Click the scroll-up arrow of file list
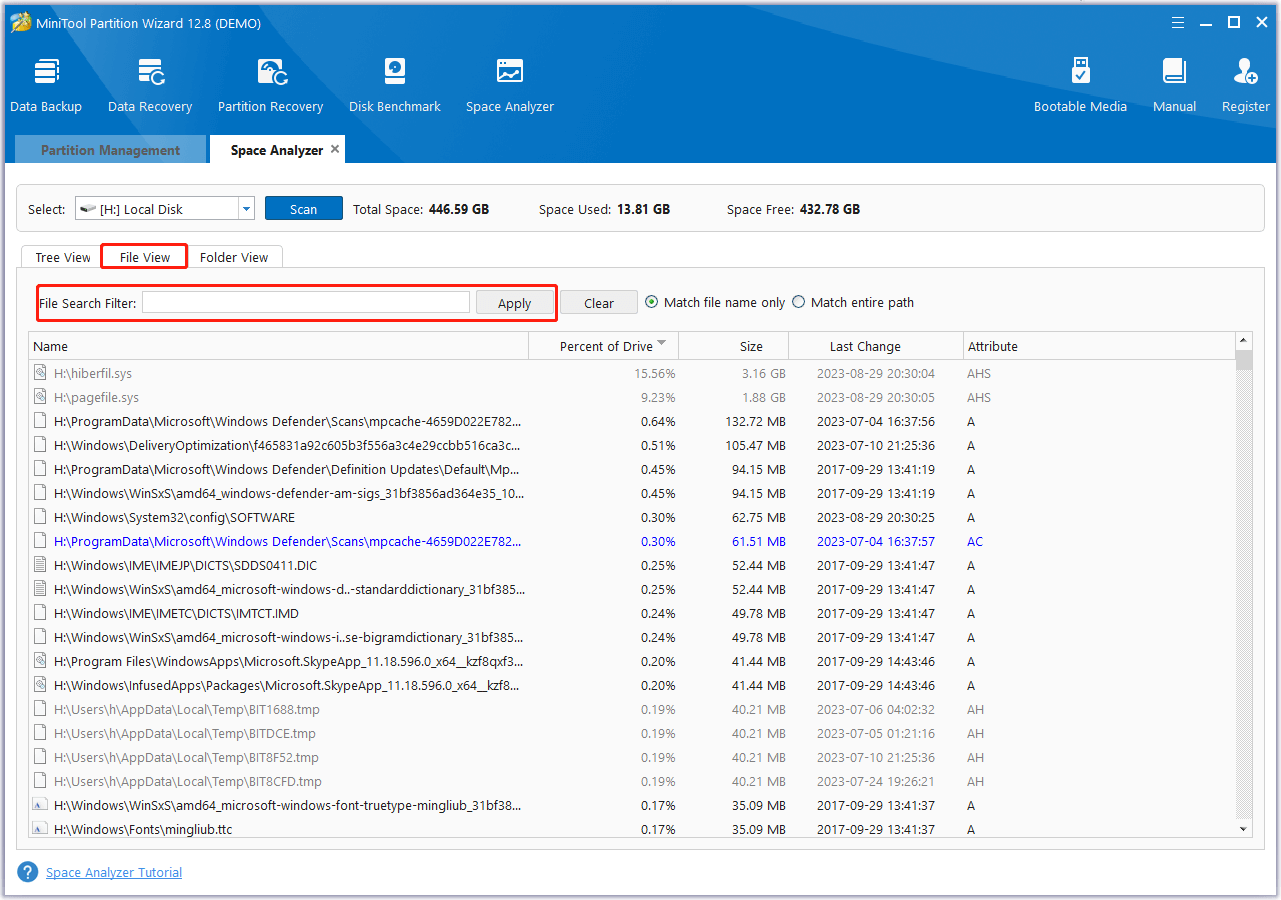Screen dimensions: 1281x900 pyautogui.click(x=1244, y=341)
